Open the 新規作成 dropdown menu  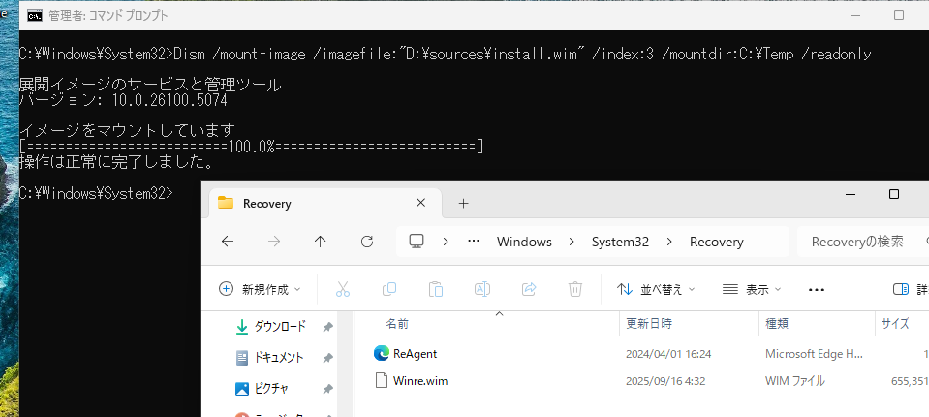coord(260,289)
